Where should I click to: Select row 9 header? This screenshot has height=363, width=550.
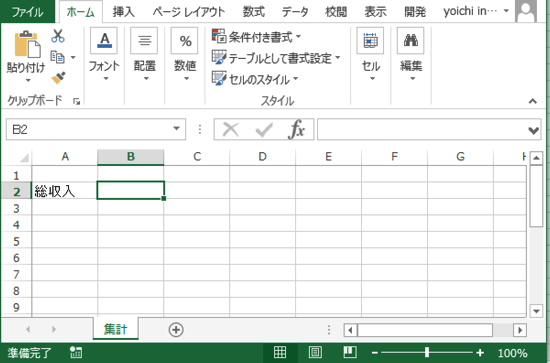[16, 307]
